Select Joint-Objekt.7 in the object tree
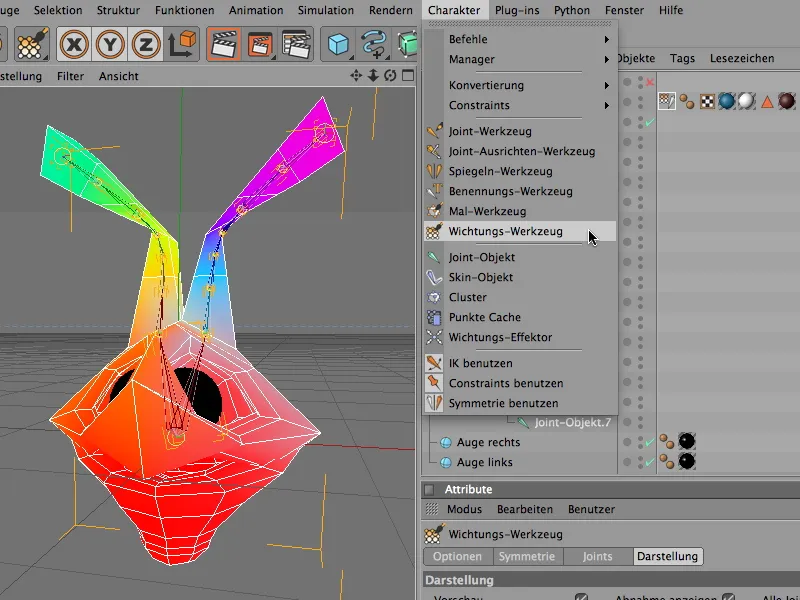The height and width of the screenshot is (600, 800). coord(572,422)
